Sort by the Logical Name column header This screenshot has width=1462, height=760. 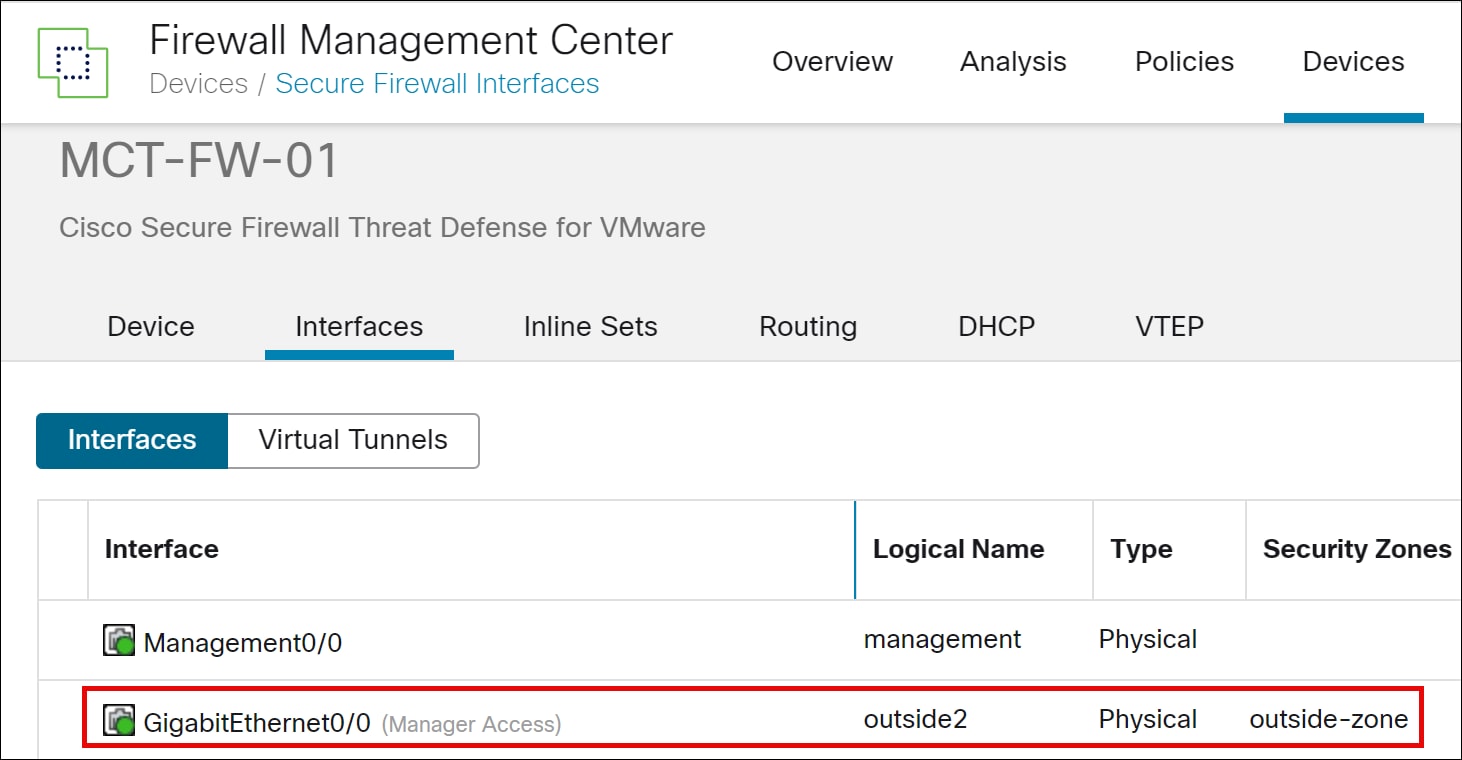click(958, 549)
